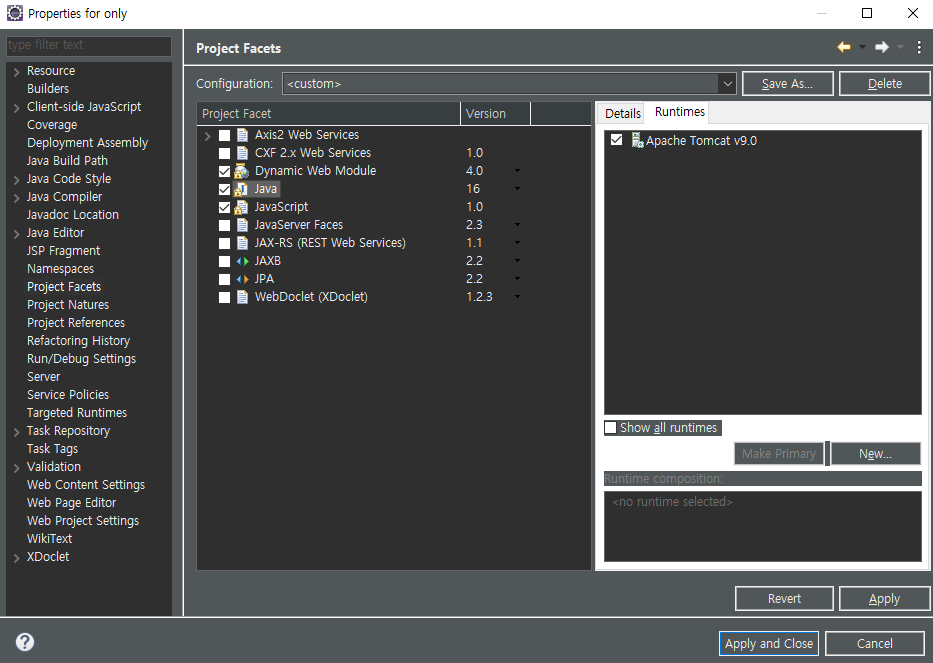
Task: Click the WebDoclet (XDoclet) document icon
Action: [242, 297]
